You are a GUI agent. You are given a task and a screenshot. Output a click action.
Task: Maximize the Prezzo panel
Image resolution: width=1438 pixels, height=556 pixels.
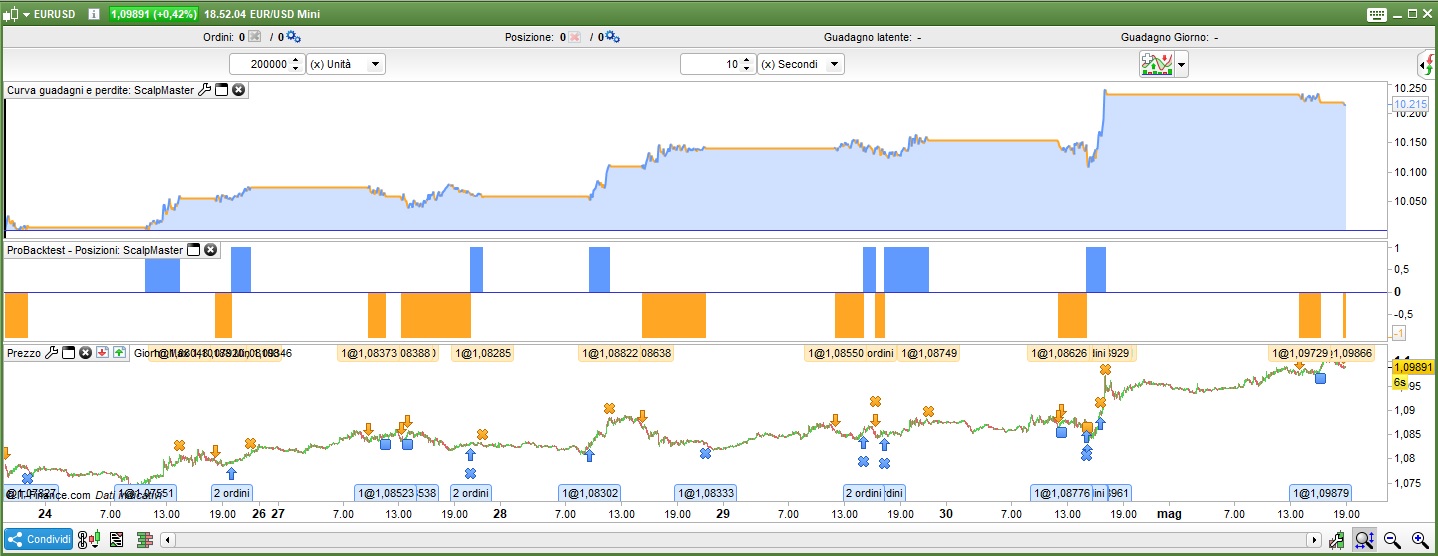click(x=69, y=353)
